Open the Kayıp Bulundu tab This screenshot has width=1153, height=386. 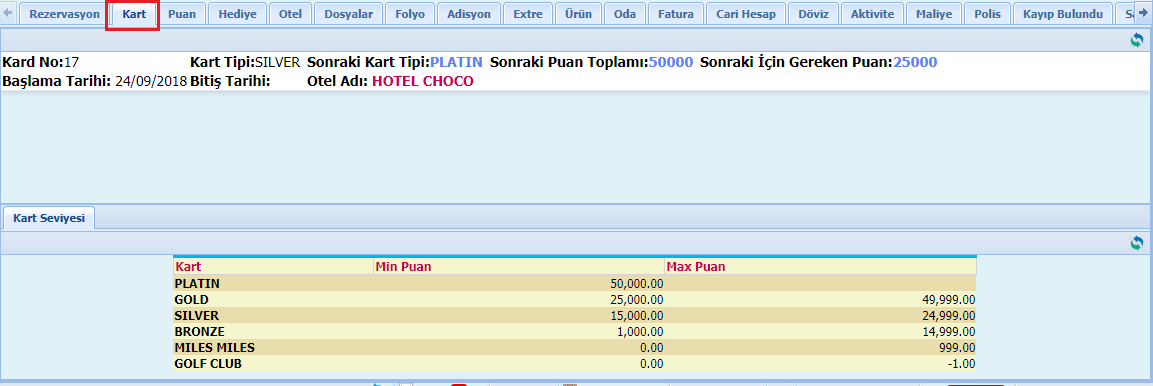point(1063,14)
